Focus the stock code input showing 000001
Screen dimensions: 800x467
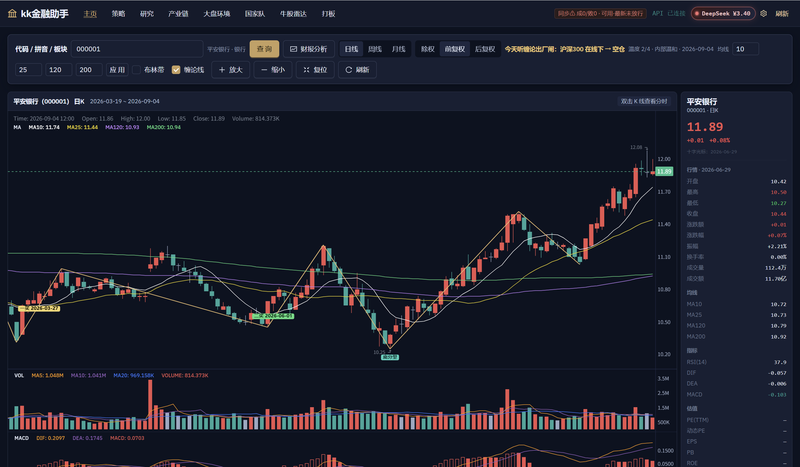point(137,49)
